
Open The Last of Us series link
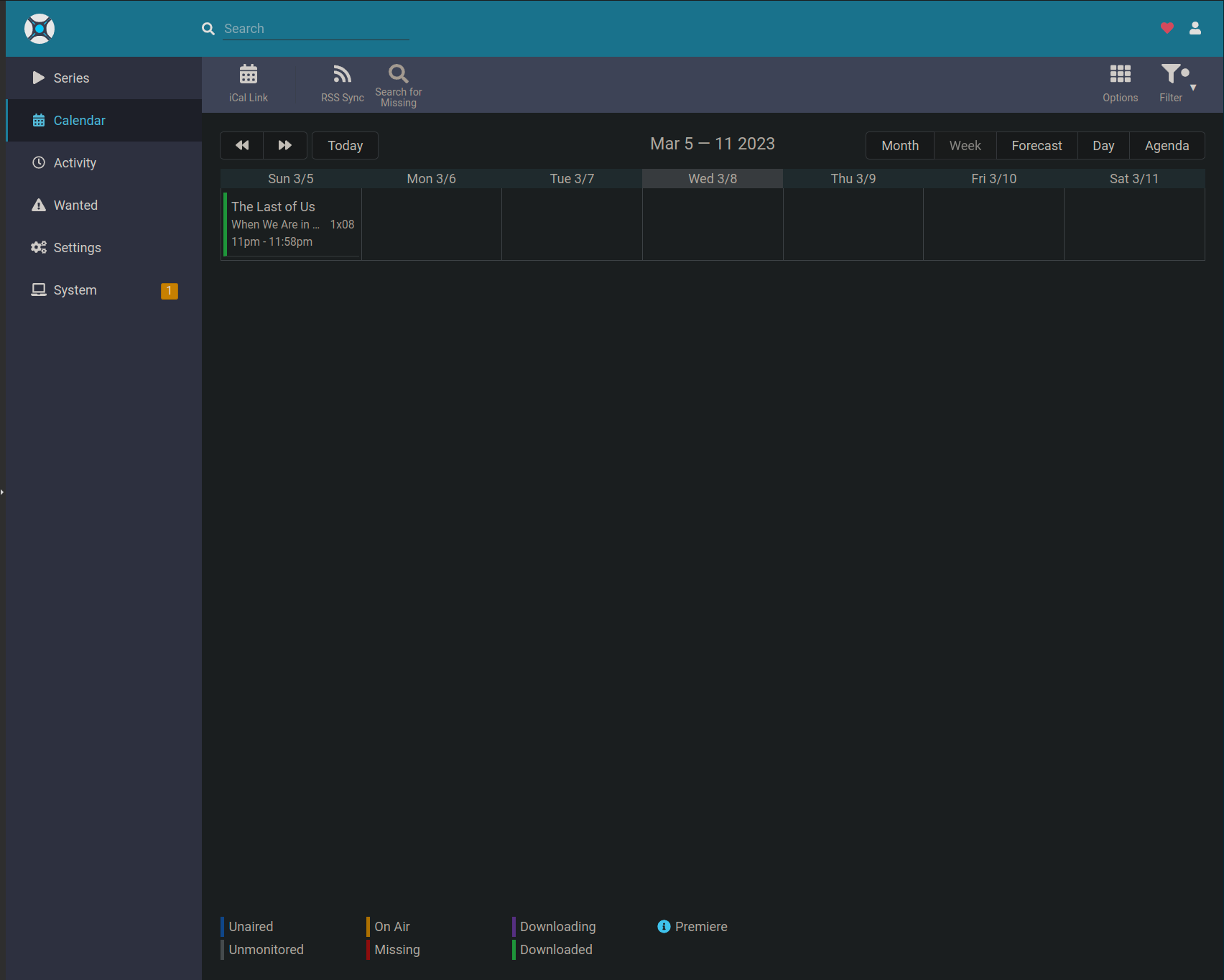pyautogui.click(x=273, y=206)
